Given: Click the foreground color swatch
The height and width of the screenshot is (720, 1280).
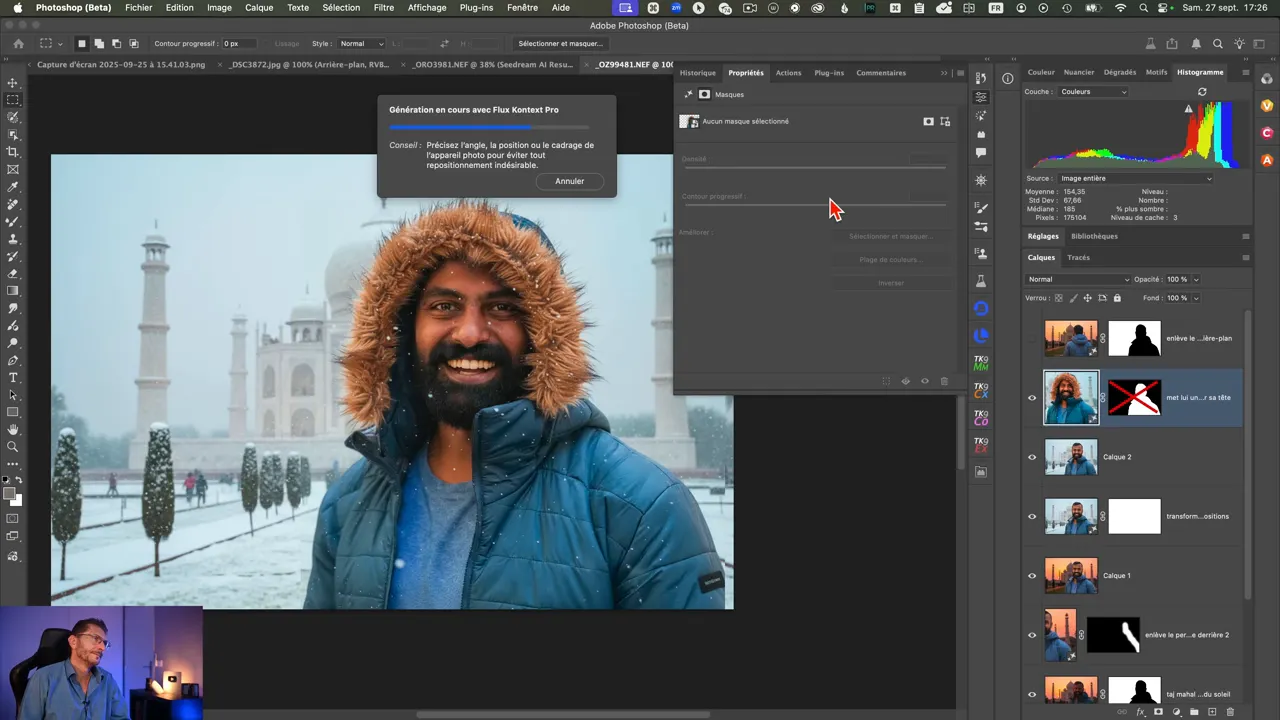Looking at the screenshot, I should tap(9, 494).
